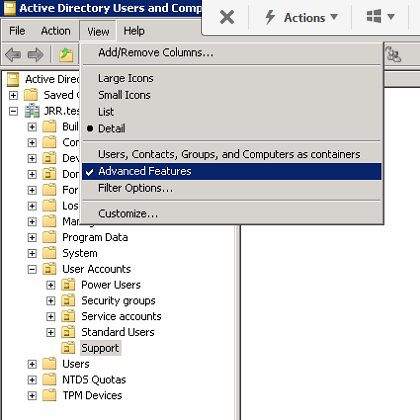Click the Forward arrow toolbar icon

tap(35, 54)
